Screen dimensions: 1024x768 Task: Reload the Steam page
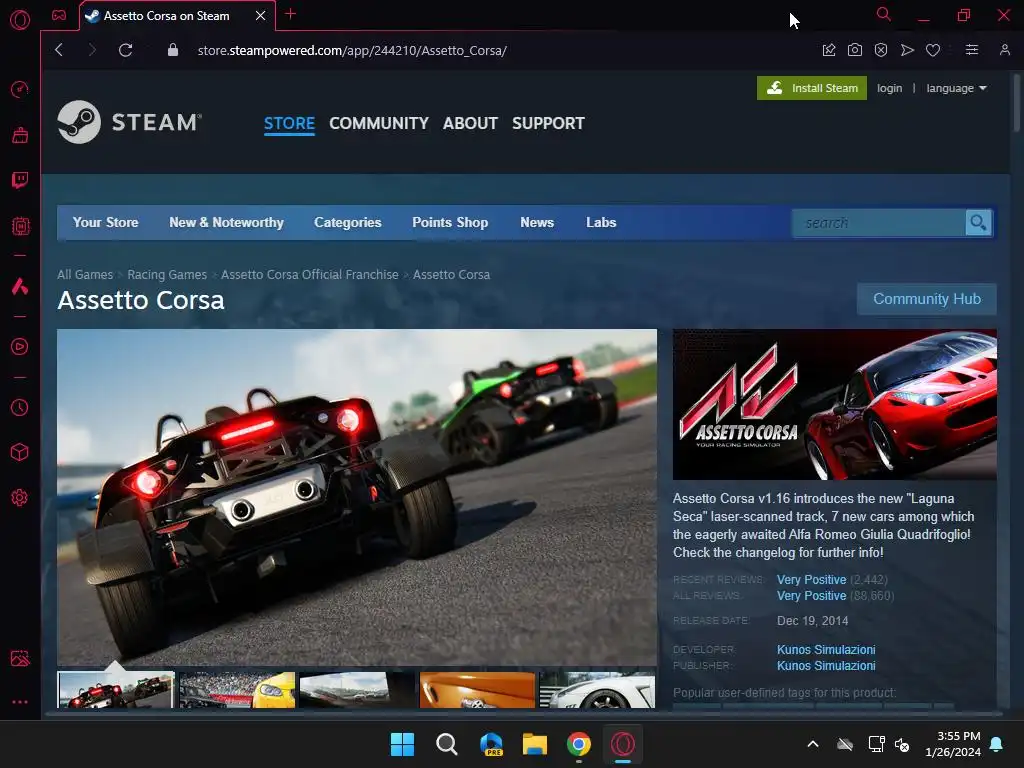(x=125, y=50)
